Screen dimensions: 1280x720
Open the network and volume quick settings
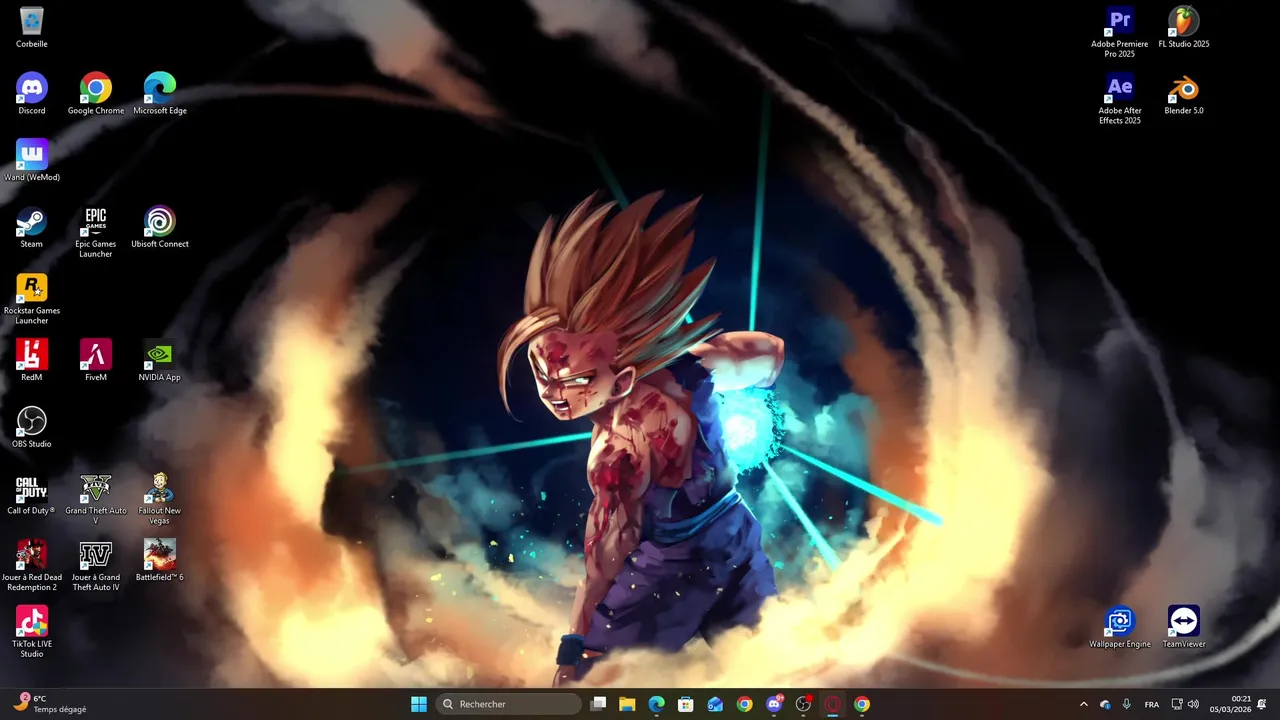click(1185, 704)
